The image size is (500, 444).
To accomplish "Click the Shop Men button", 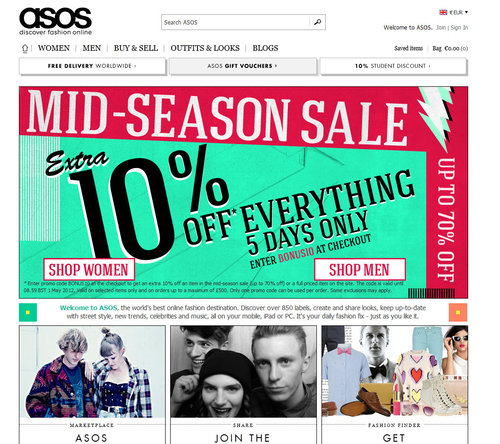I will tap(360, 269).
